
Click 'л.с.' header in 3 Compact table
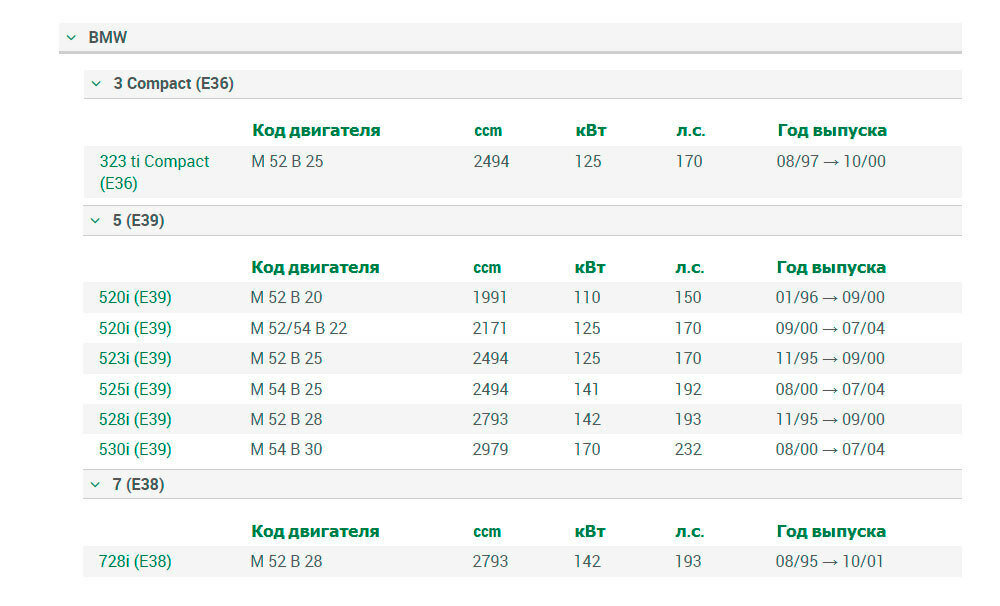click(691, 131)
